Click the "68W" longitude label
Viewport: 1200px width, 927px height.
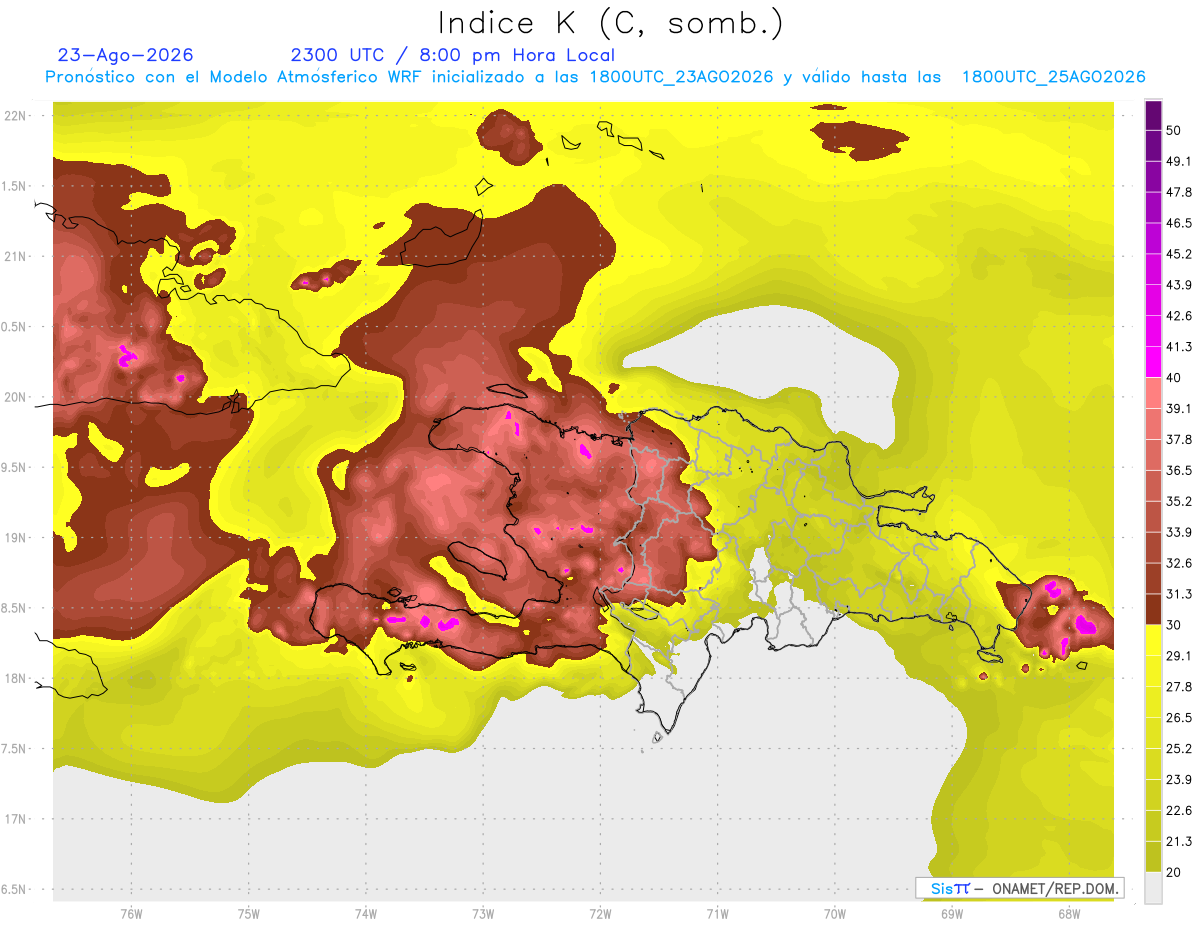point(1068,914)
